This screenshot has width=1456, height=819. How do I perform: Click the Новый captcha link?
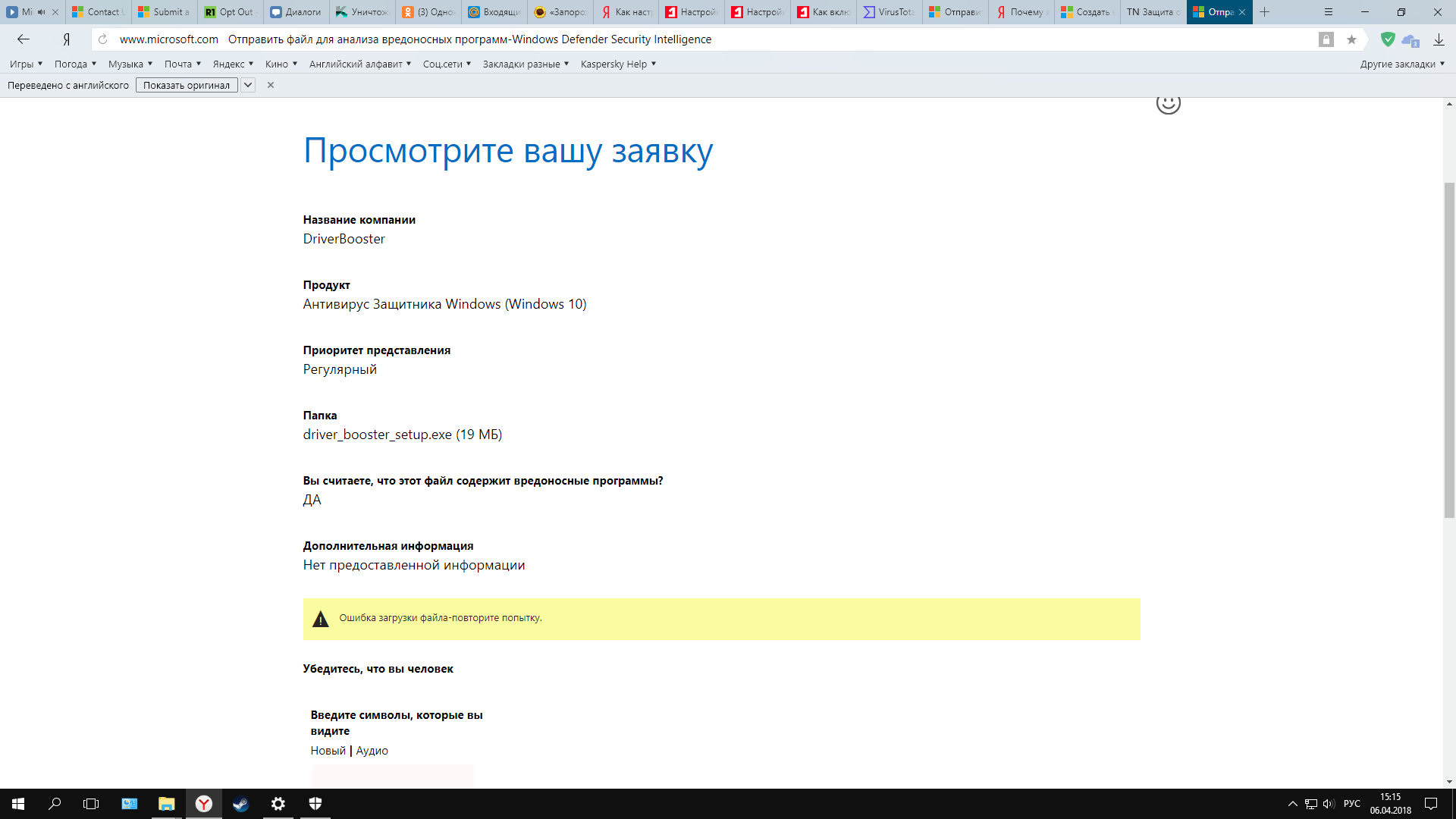(328, 751)
